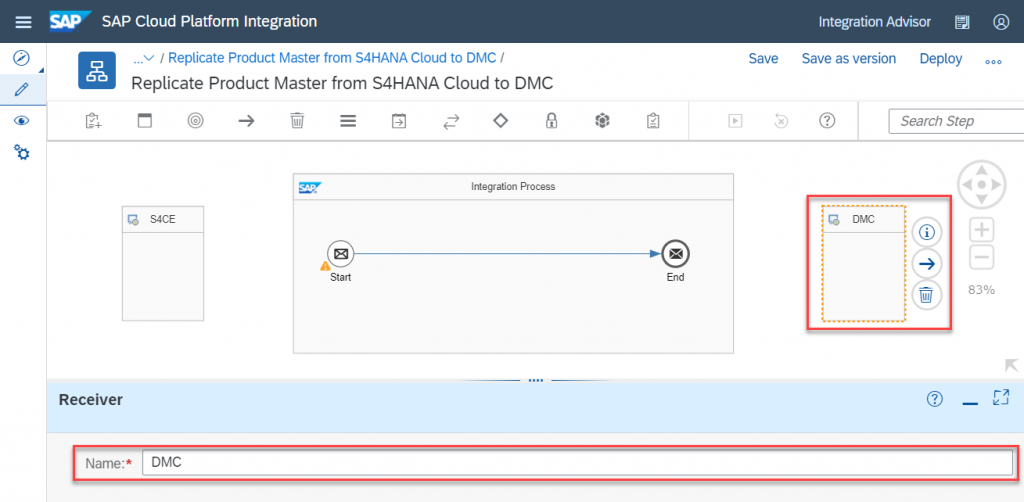Click the Save button
1024x502 pixels.
tap(763, 59)
